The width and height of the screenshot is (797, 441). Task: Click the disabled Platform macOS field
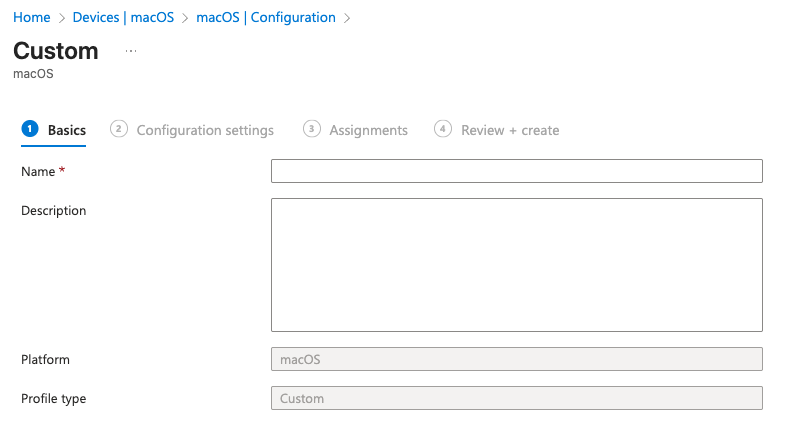(516, 359)
